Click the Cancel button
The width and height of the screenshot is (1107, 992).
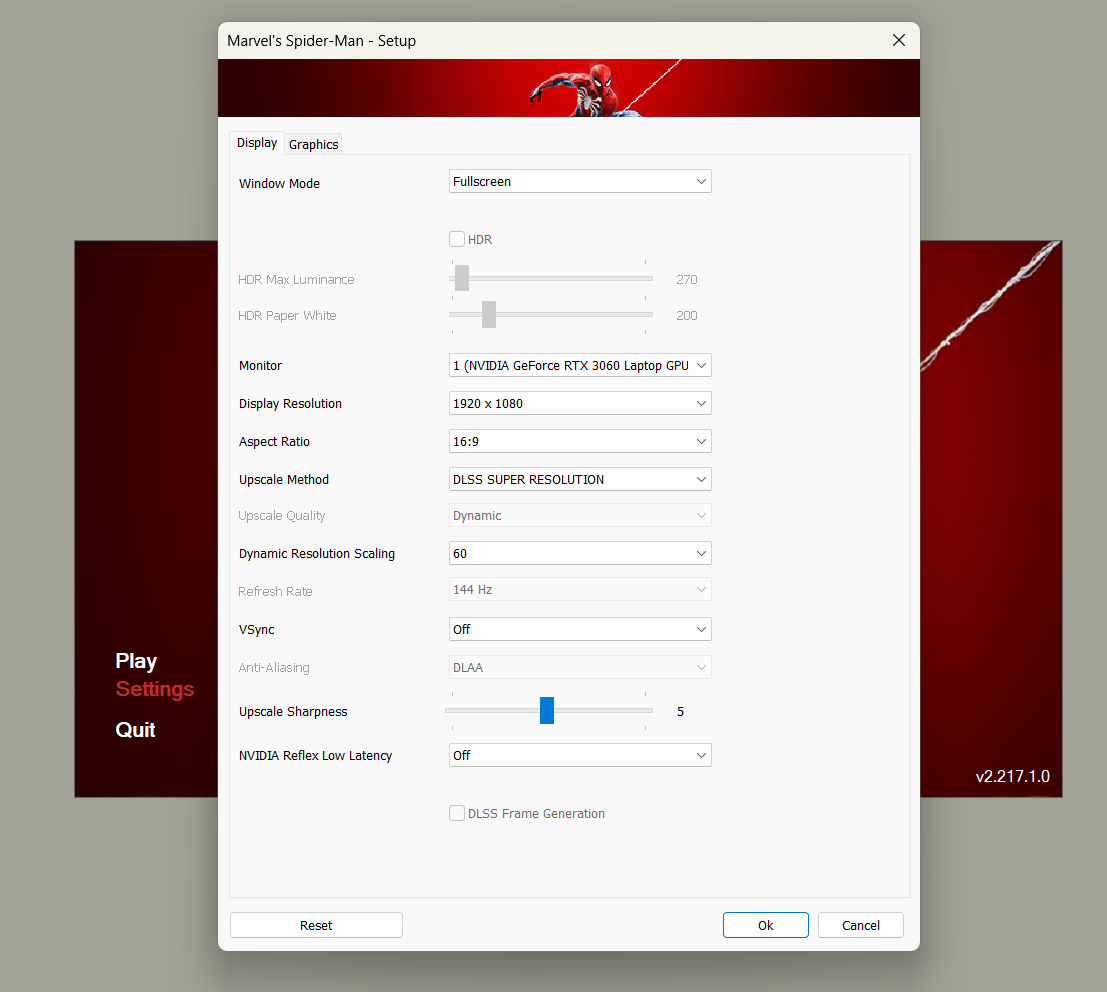coord(861,925)
